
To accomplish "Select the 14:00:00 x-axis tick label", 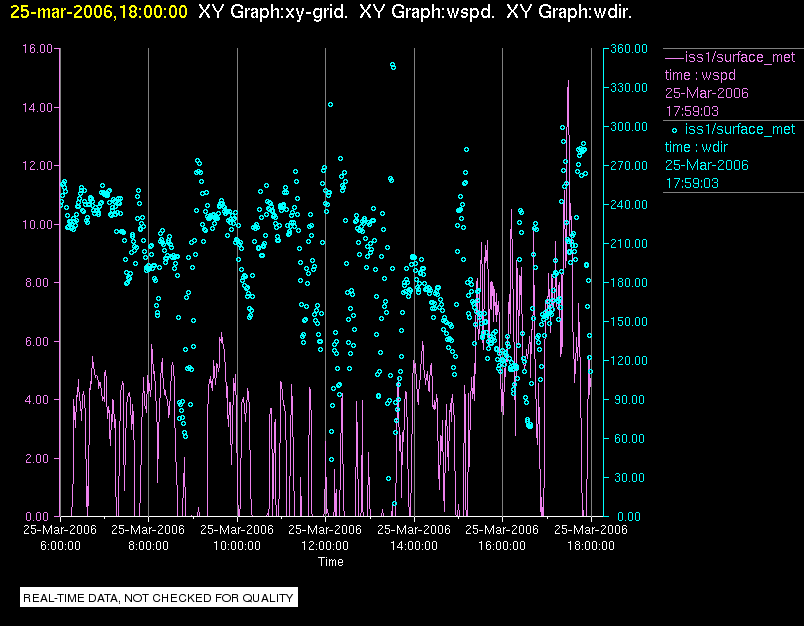I will pyautogui.click(x=413, y=546).
